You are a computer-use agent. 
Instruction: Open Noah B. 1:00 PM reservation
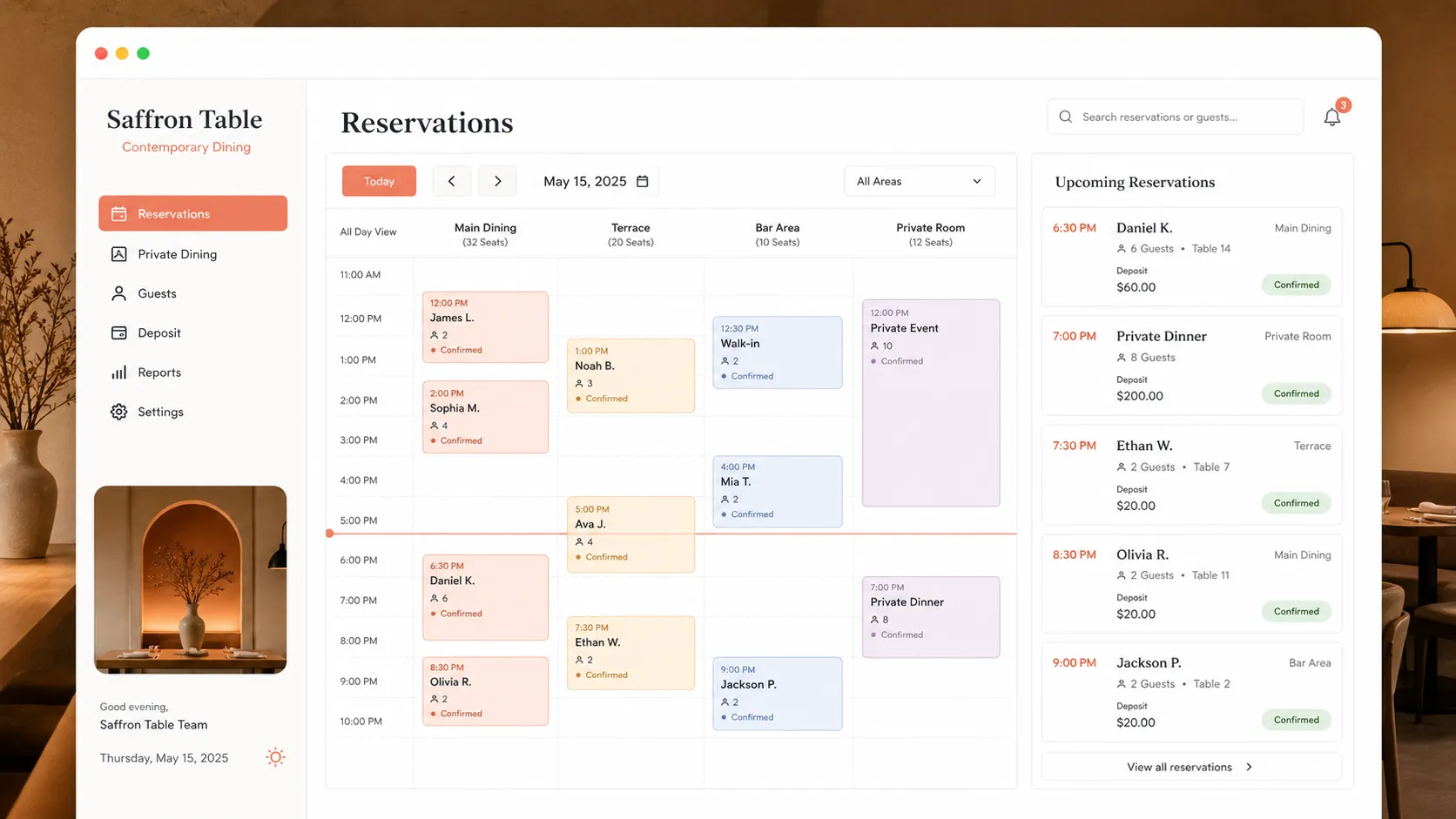(630, 375)
